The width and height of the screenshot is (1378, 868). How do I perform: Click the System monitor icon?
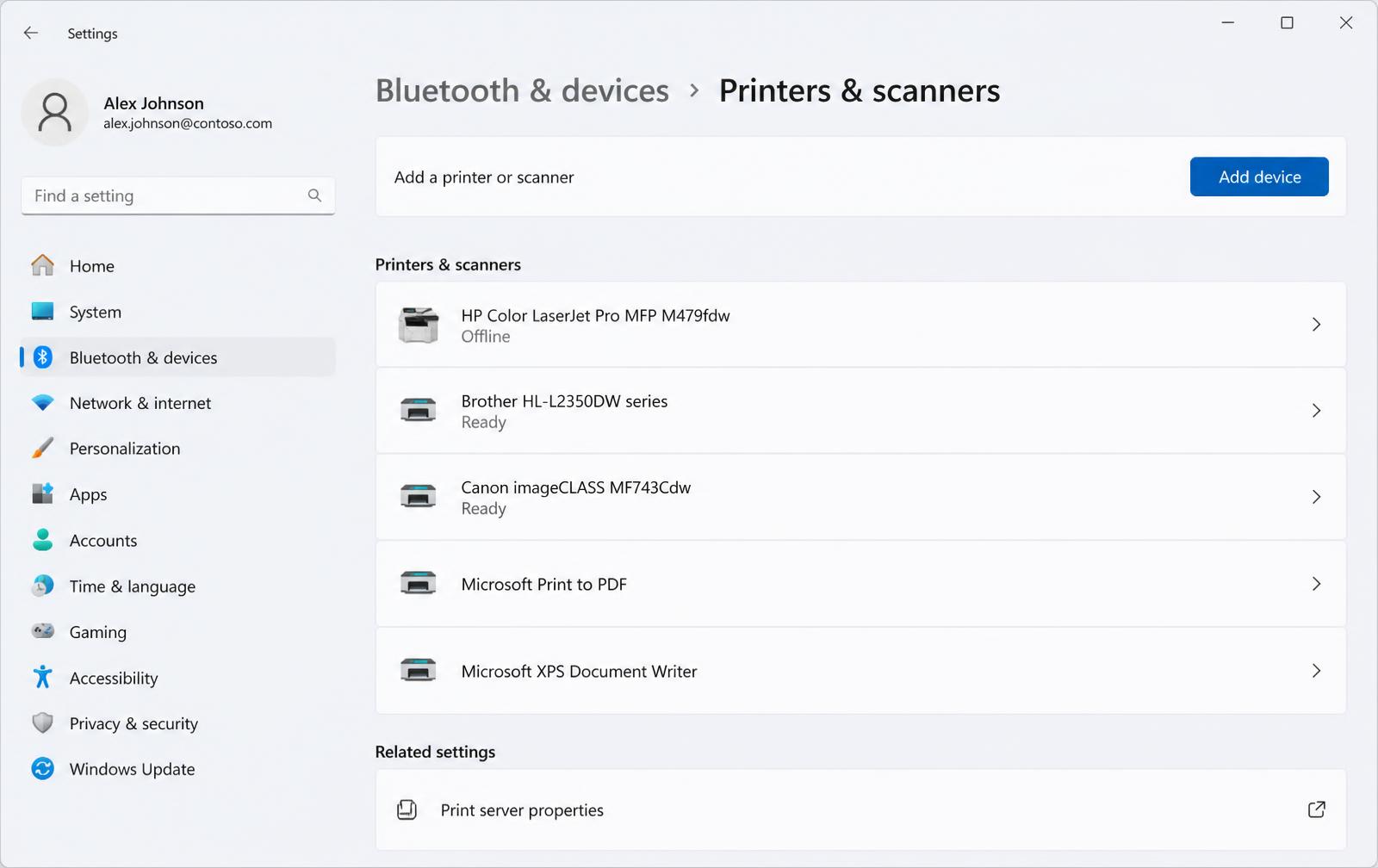[x=42, y=311]
